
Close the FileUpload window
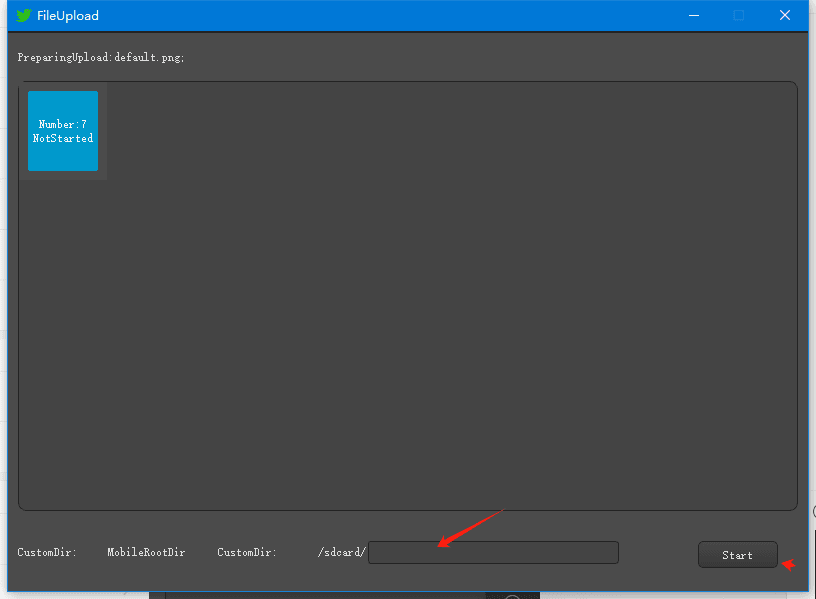click(785, 16)
